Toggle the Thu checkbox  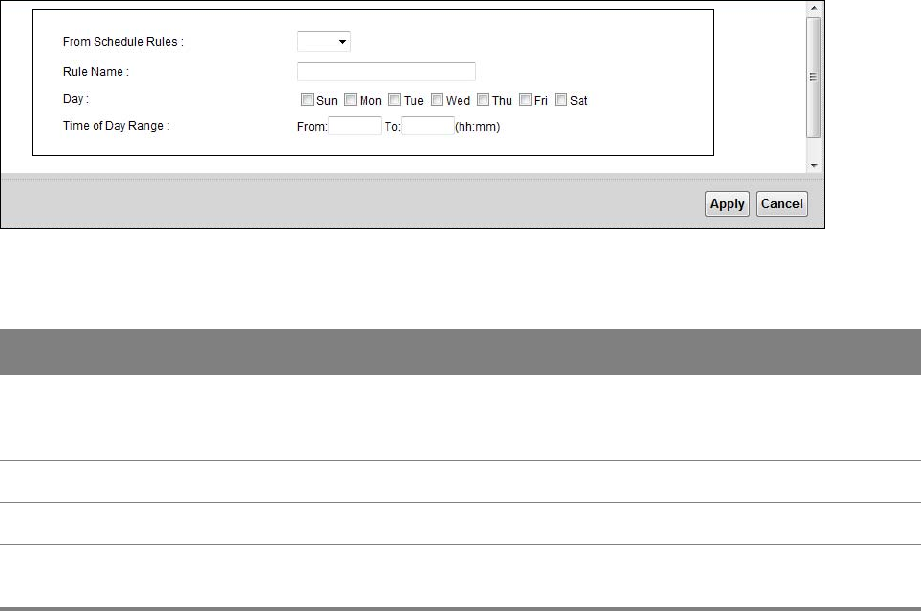(x=483, y=100)
